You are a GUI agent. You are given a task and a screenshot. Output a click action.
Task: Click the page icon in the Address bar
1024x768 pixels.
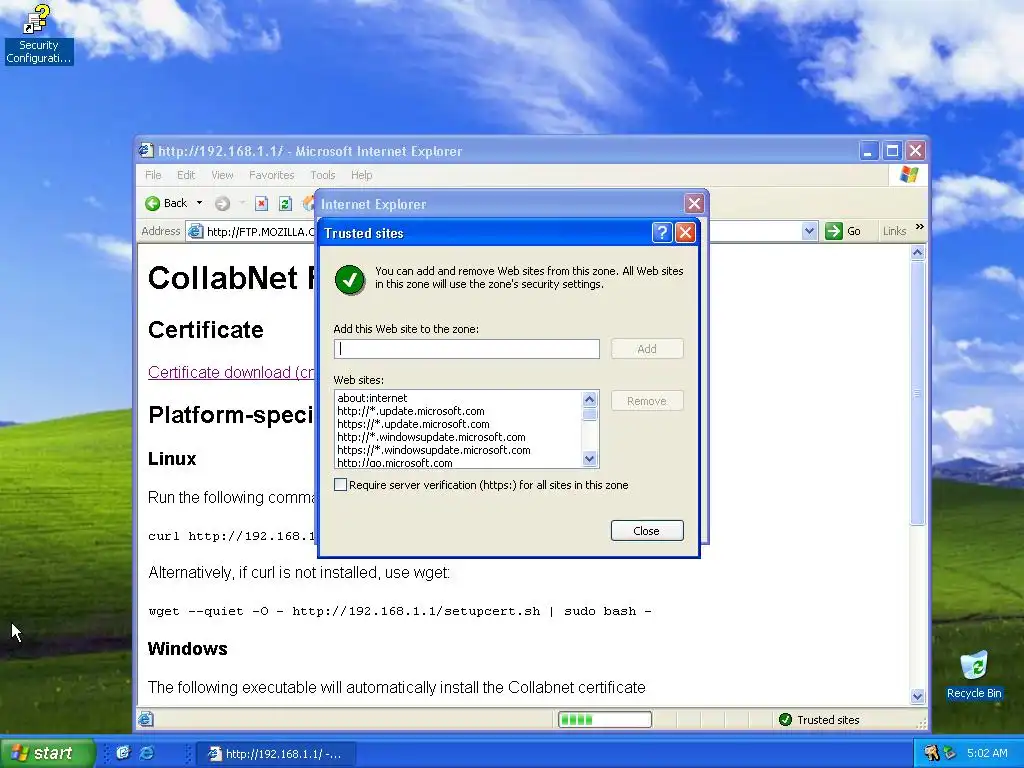point(195,231)
